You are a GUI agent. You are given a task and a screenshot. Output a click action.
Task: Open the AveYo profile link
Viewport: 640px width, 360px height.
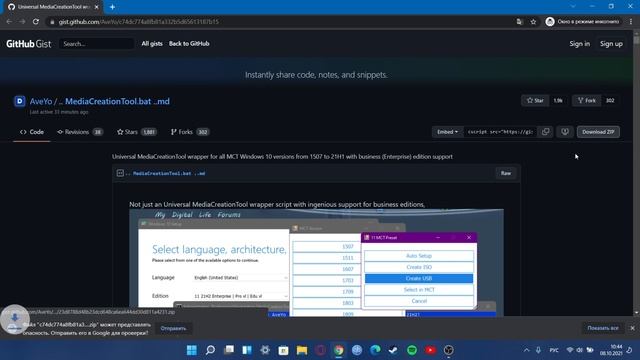tap(41, 101)
